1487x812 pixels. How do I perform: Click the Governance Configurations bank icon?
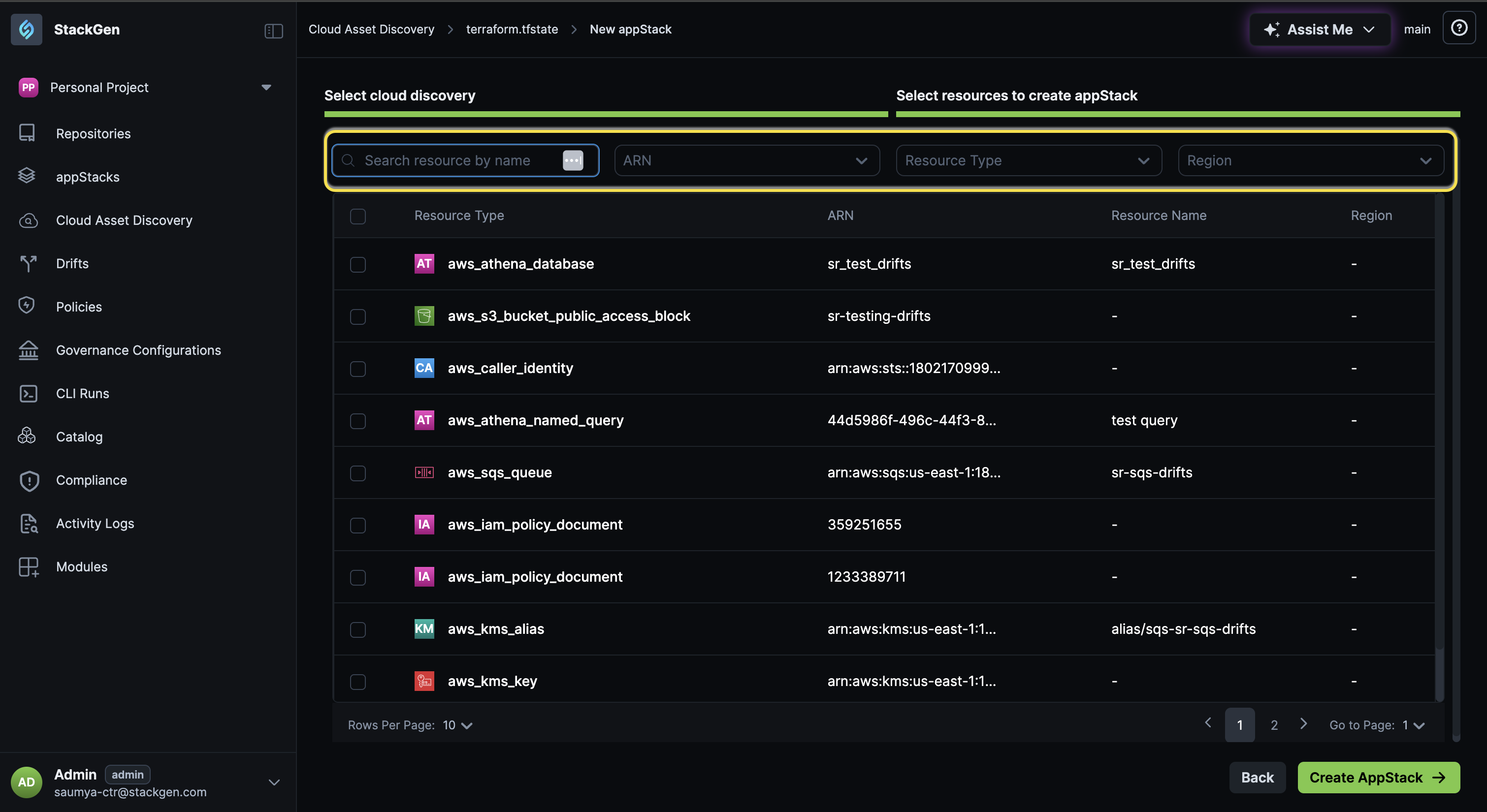click(x=28, y=350)
